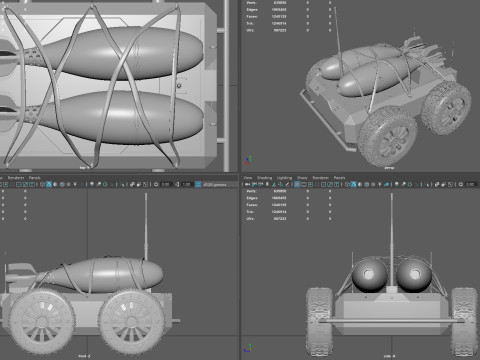Open Shading menu in side panel
Screen dimensions: 480x360
[x=264, y=178]
